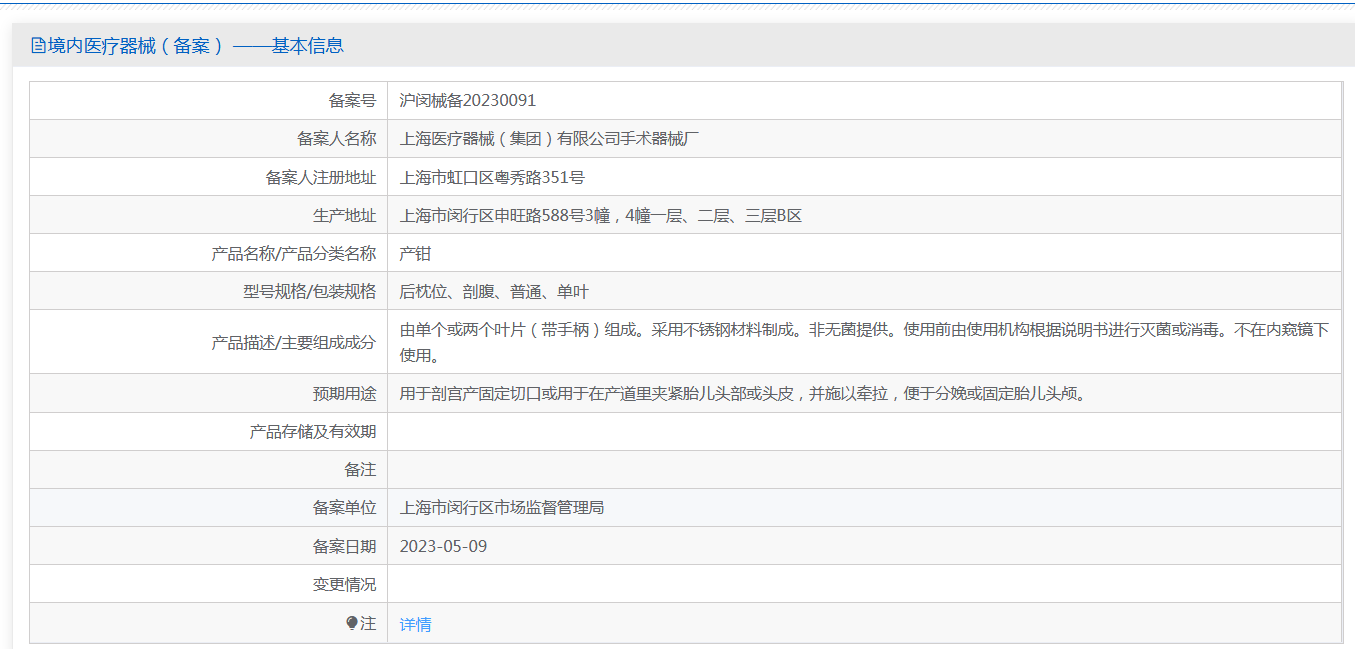The width and height of the screenshot is (1355, 649).
Task: Click the 生产地址 label
Action: click(344, 215)
